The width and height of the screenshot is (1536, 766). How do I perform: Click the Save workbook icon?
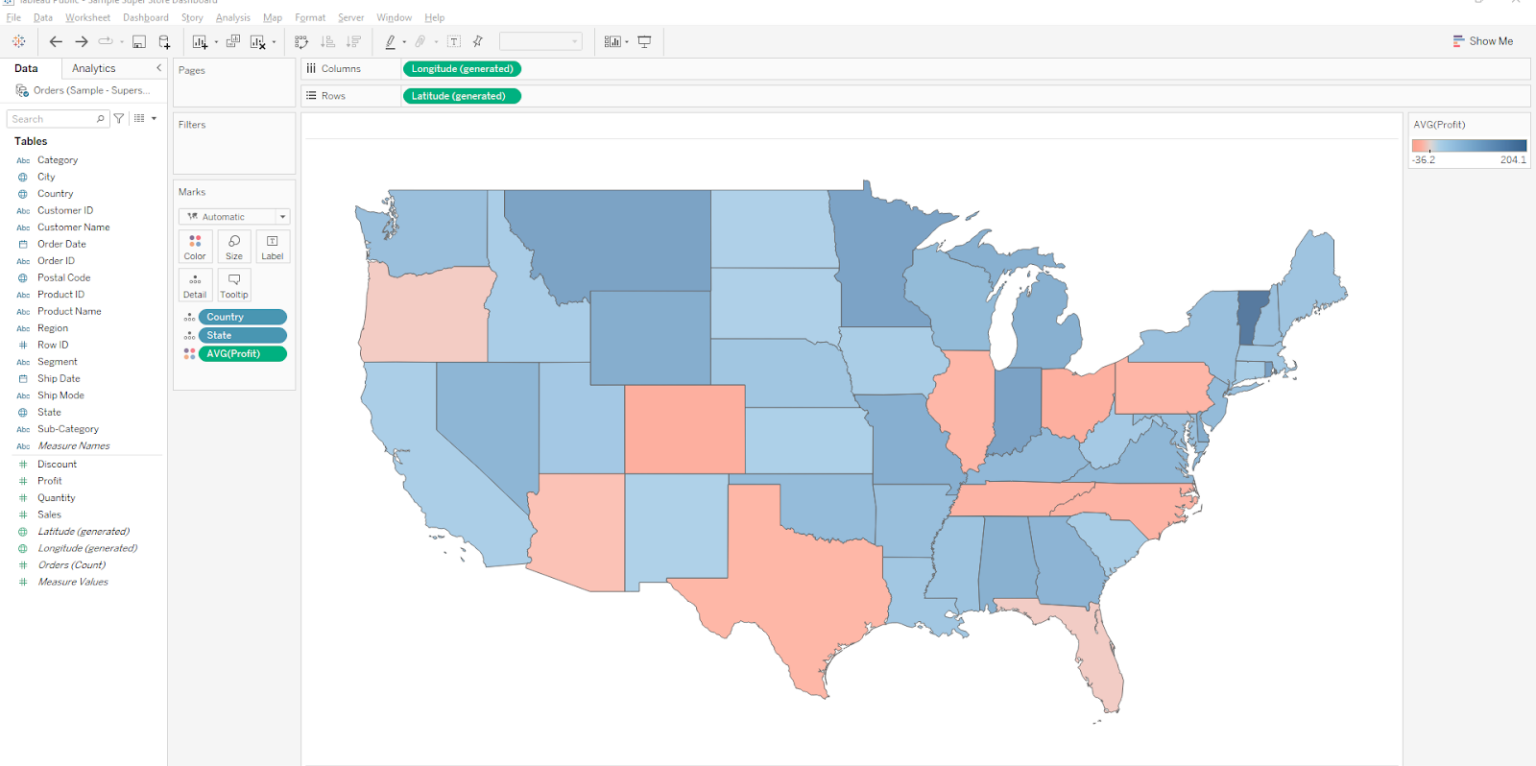(x=139, y=41)
